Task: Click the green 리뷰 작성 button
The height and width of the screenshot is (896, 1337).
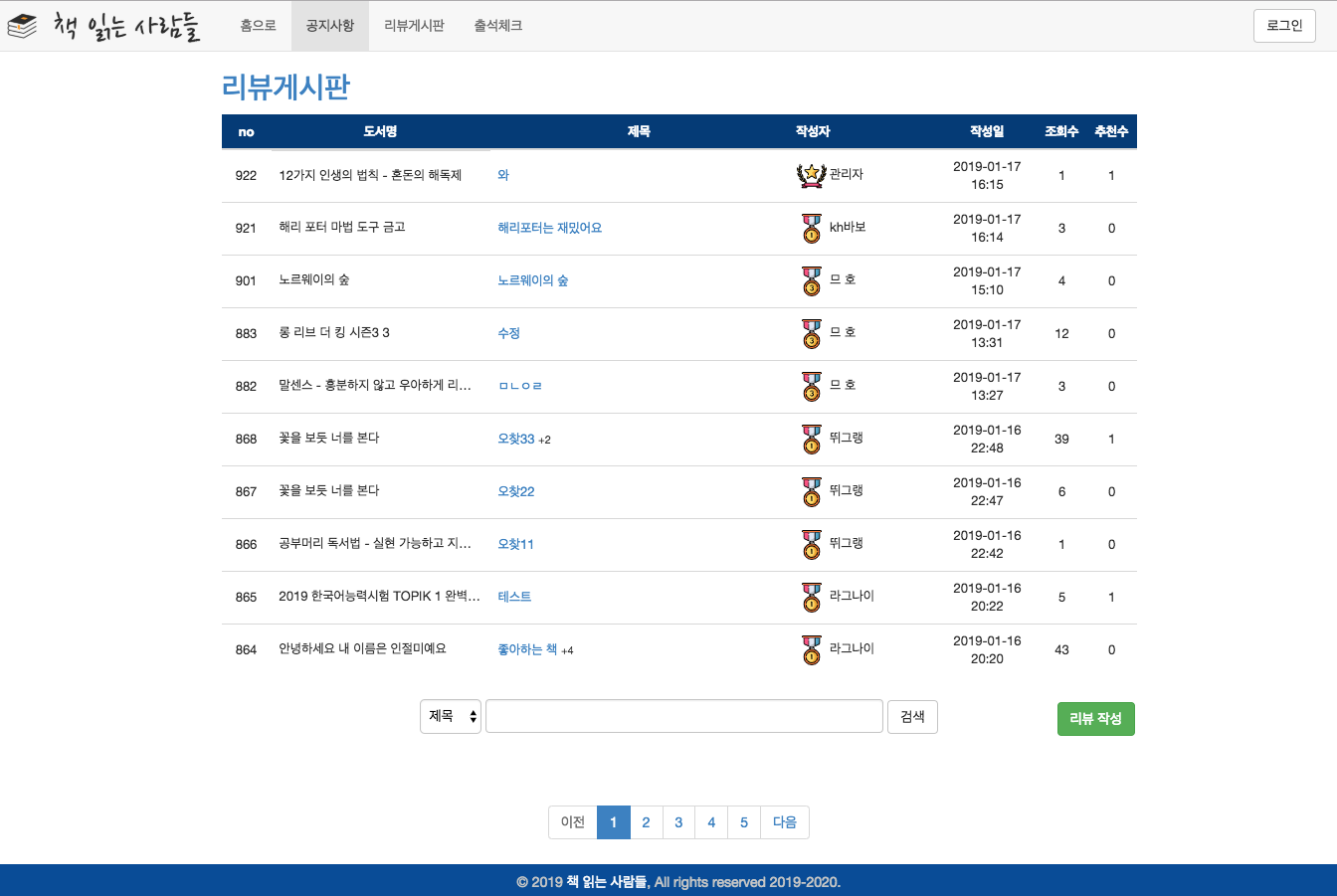Action: [x=1095, y=717]
